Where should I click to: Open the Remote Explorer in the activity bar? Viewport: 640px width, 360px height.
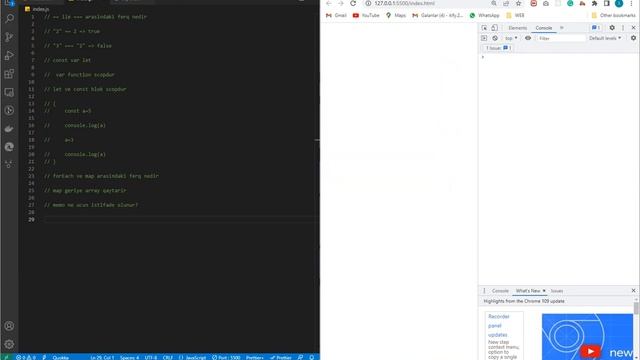click(x=9, y=92)
